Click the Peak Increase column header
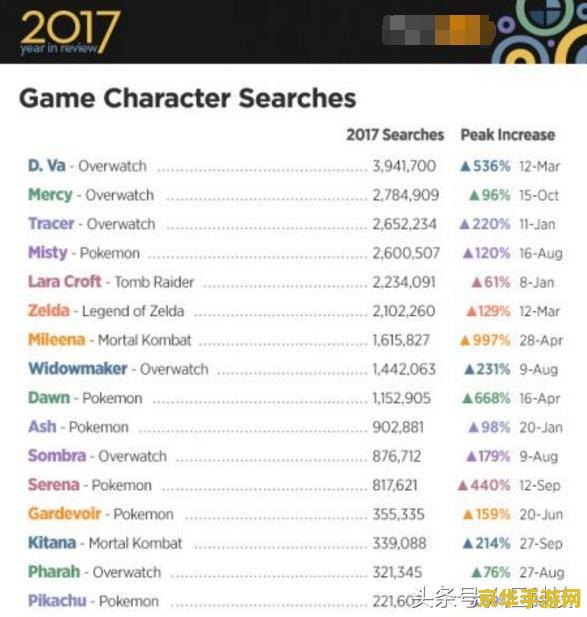Image resolution: width=587 pixels, height=617 pixels. pos(508,135)
